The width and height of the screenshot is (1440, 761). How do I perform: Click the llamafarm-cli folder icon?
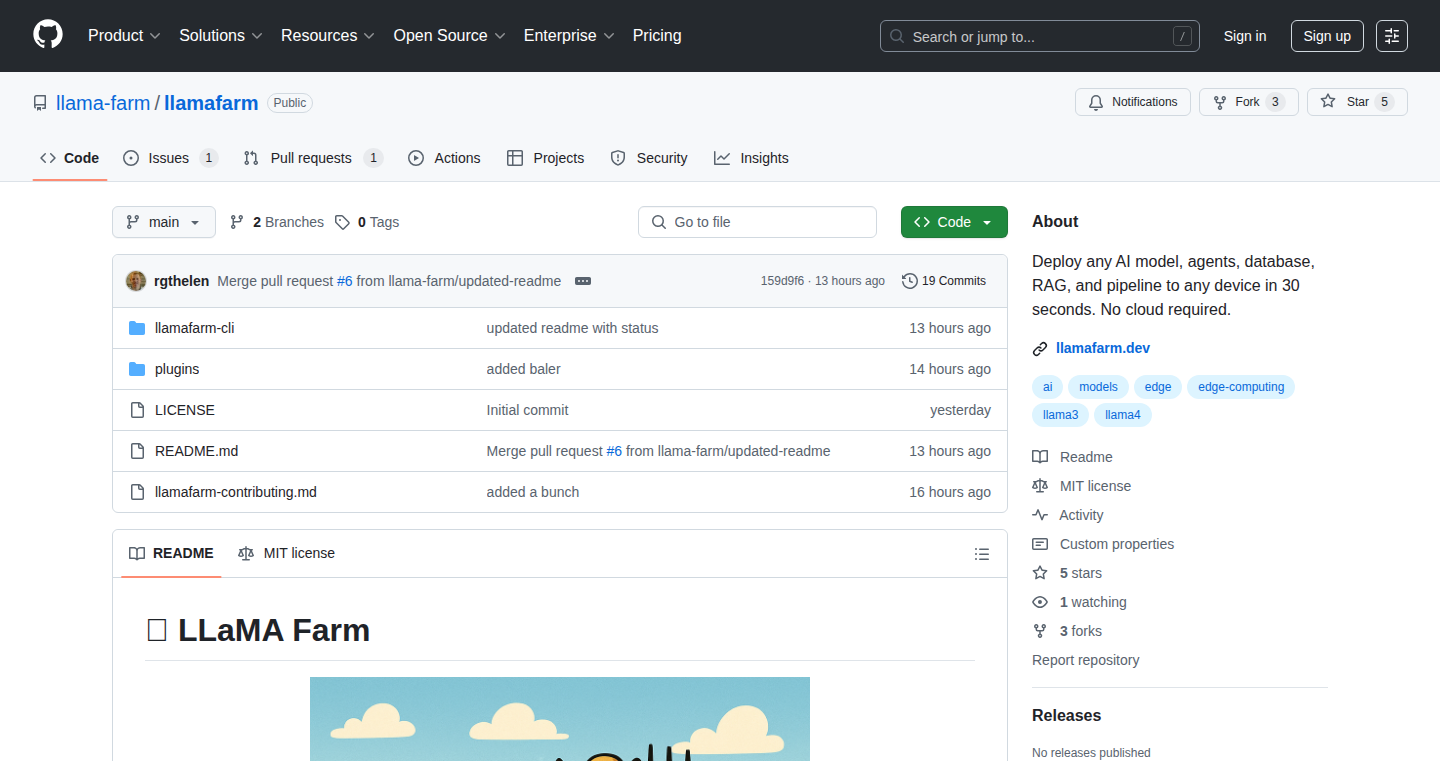tap(137, 328)
